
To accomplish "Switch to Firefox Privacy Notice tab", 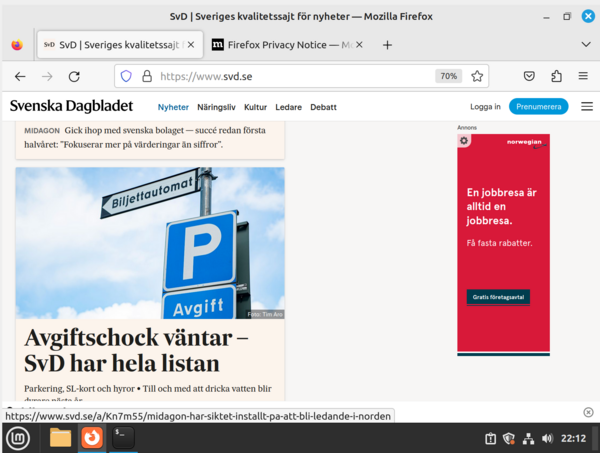I will (x=287, y=45).
